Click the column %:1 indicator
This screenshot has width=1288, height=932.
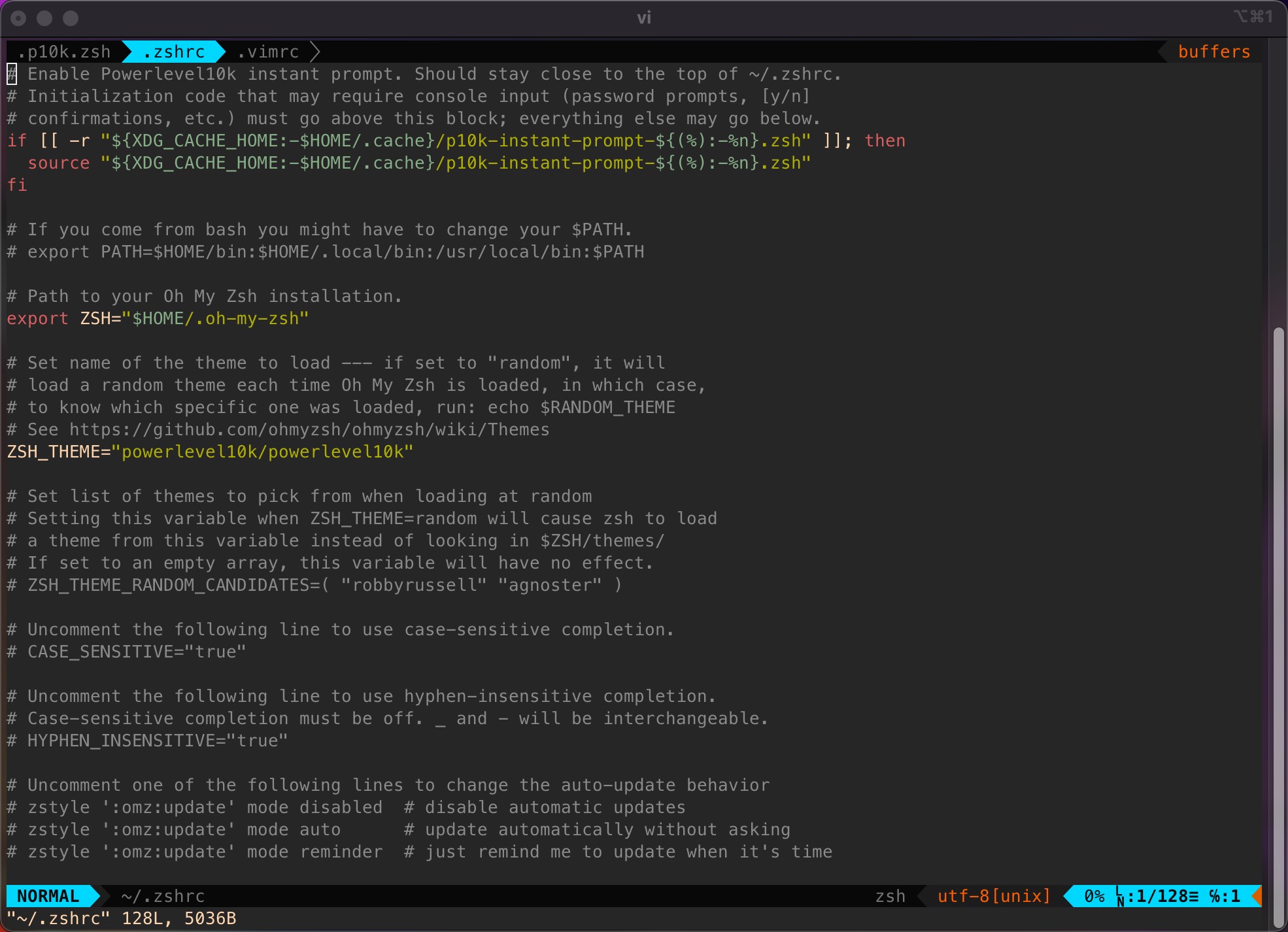tap(1224, 896)
